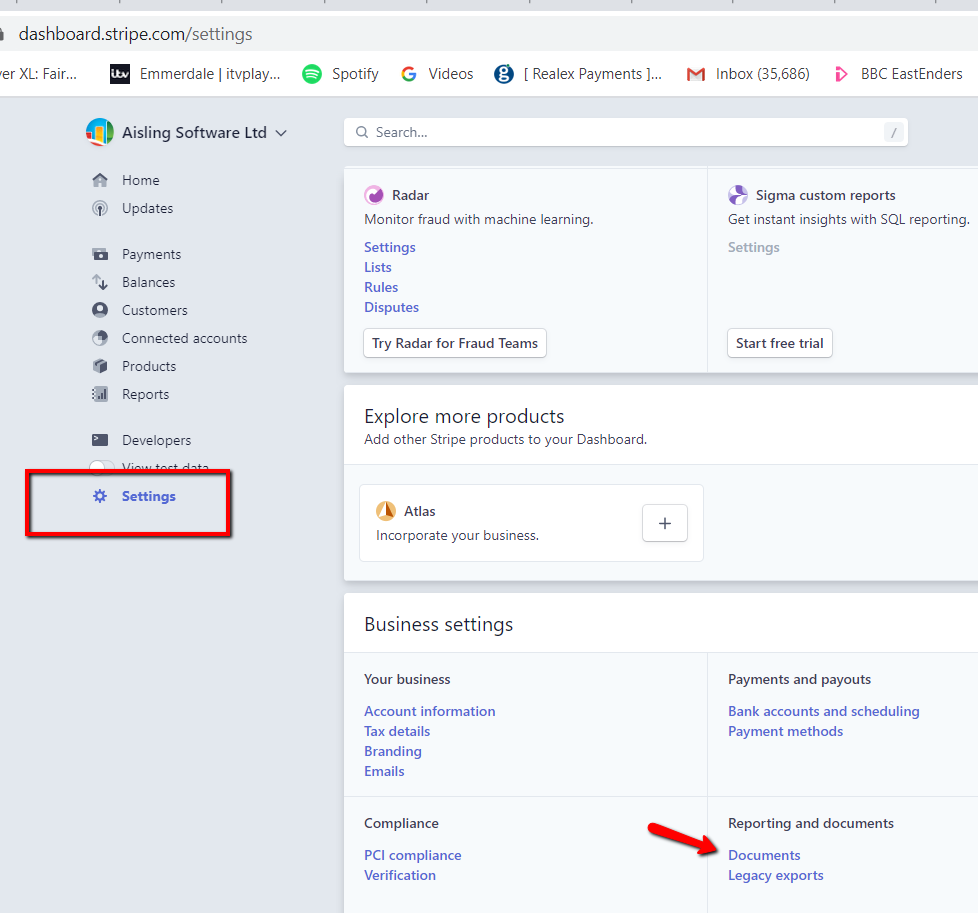Click the Balances arrows icon
978x913 pixels.
100,283
